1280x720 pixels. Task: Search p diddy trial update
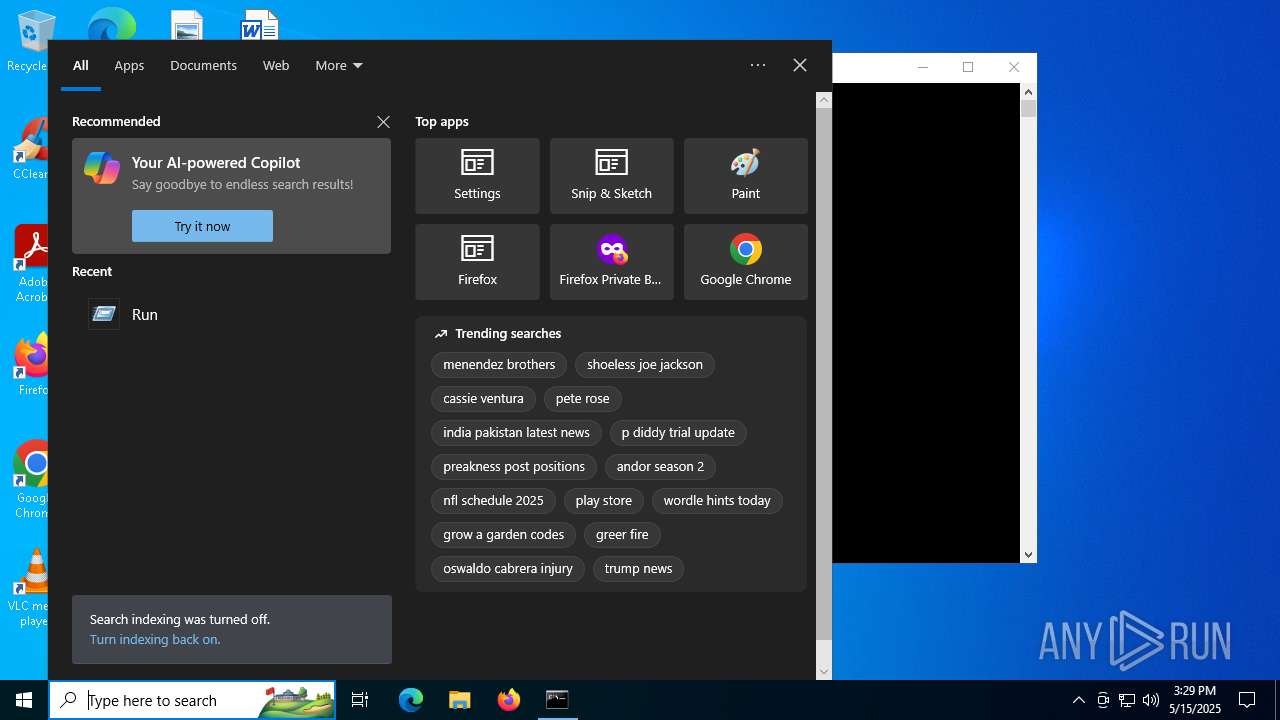(x=678, y=432)
